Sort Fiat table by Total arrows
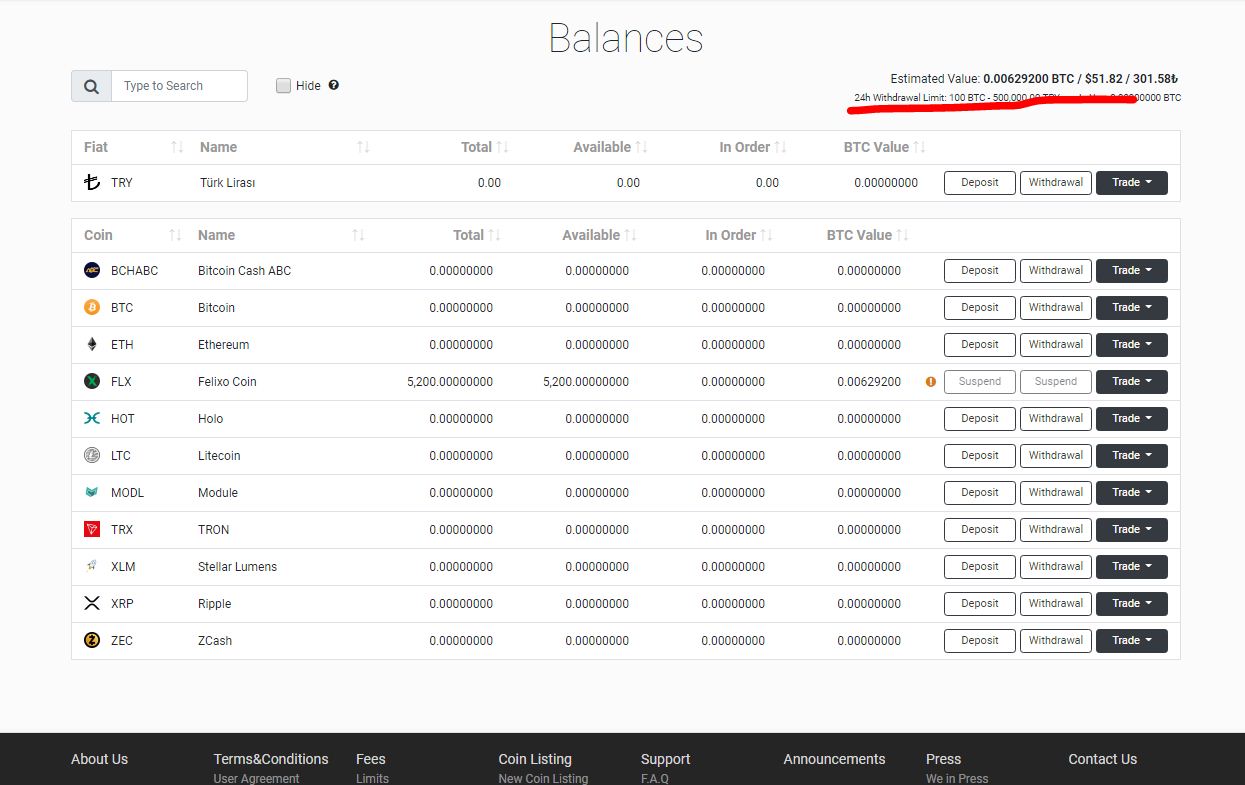The width and height of the screenshot is (1245, 785). pos(502,147)
